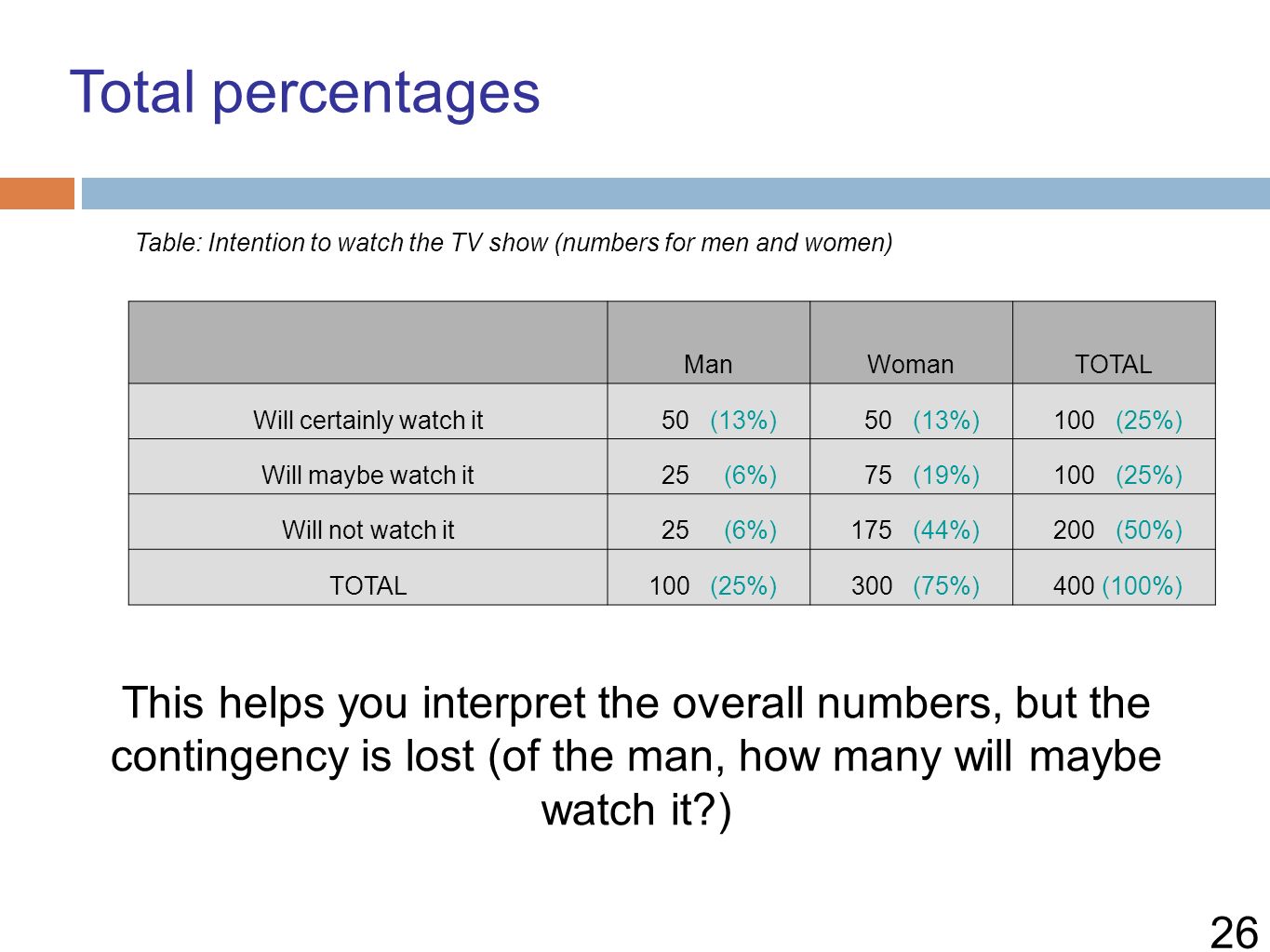The image size is (1270, 952).
Task: Click the italic table caption text
Action: (x=514, y=243)
